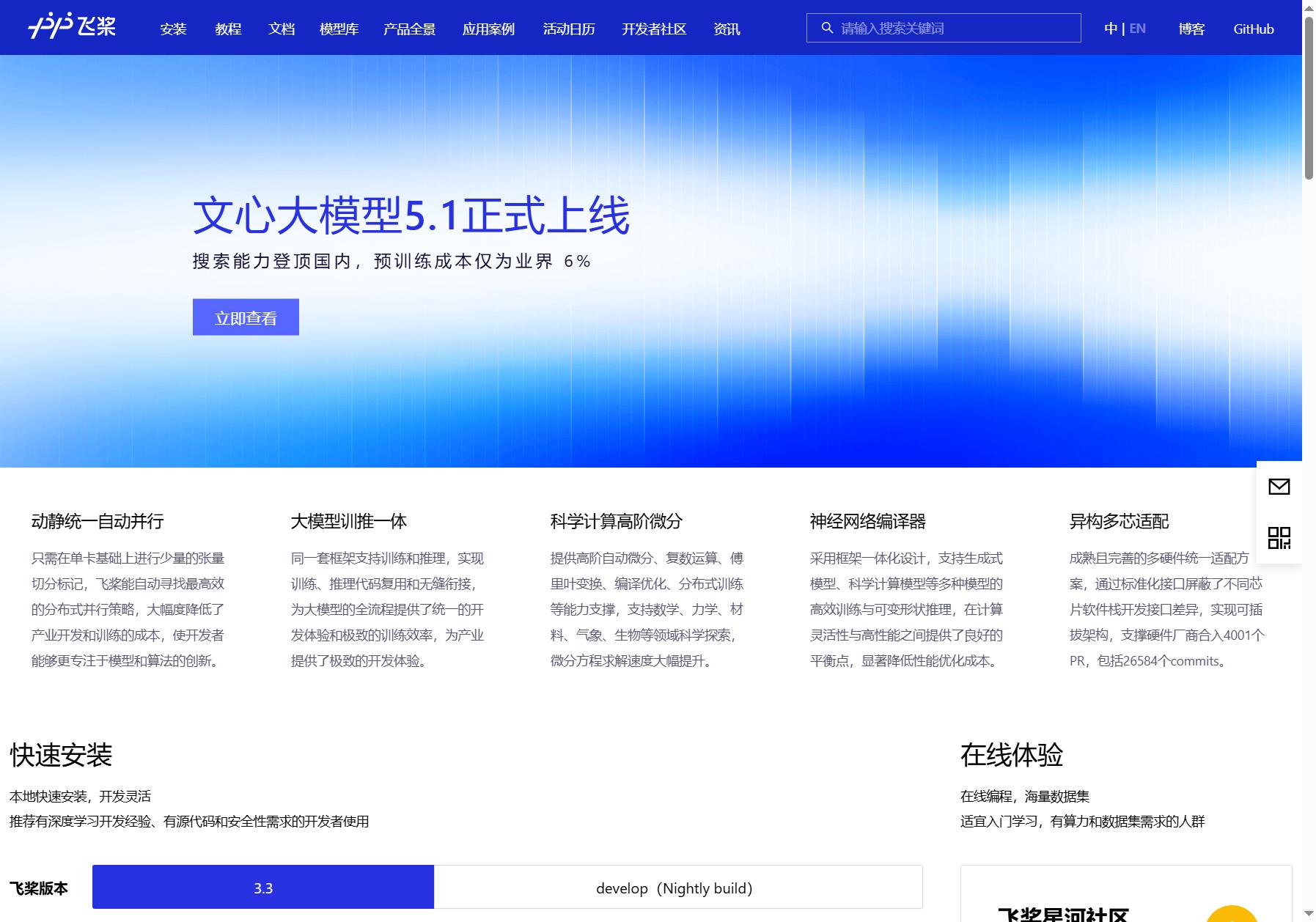Click the 大模型训推一体 heading

(x=349, y=521)
